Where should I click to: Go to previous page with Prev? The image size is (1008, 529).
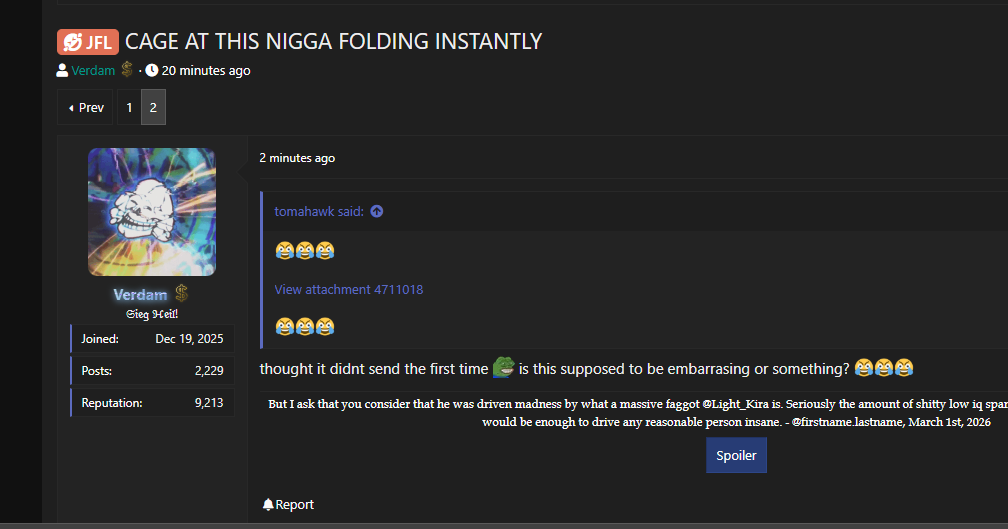[x=86, y=107]
